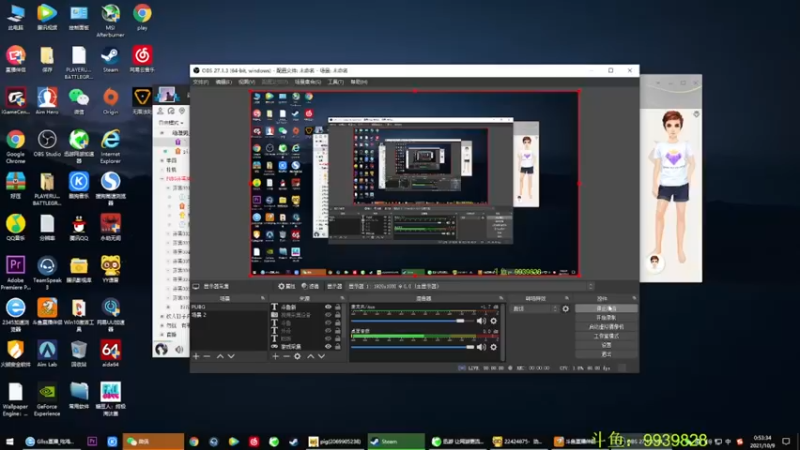
Task: Pop out the Controls dock panel
Action: click(x=634, y=298)
